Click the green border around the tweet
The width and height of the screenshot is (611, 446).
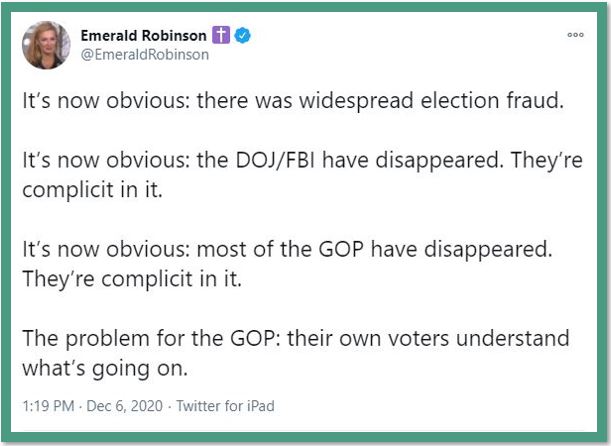click(5, 223)
